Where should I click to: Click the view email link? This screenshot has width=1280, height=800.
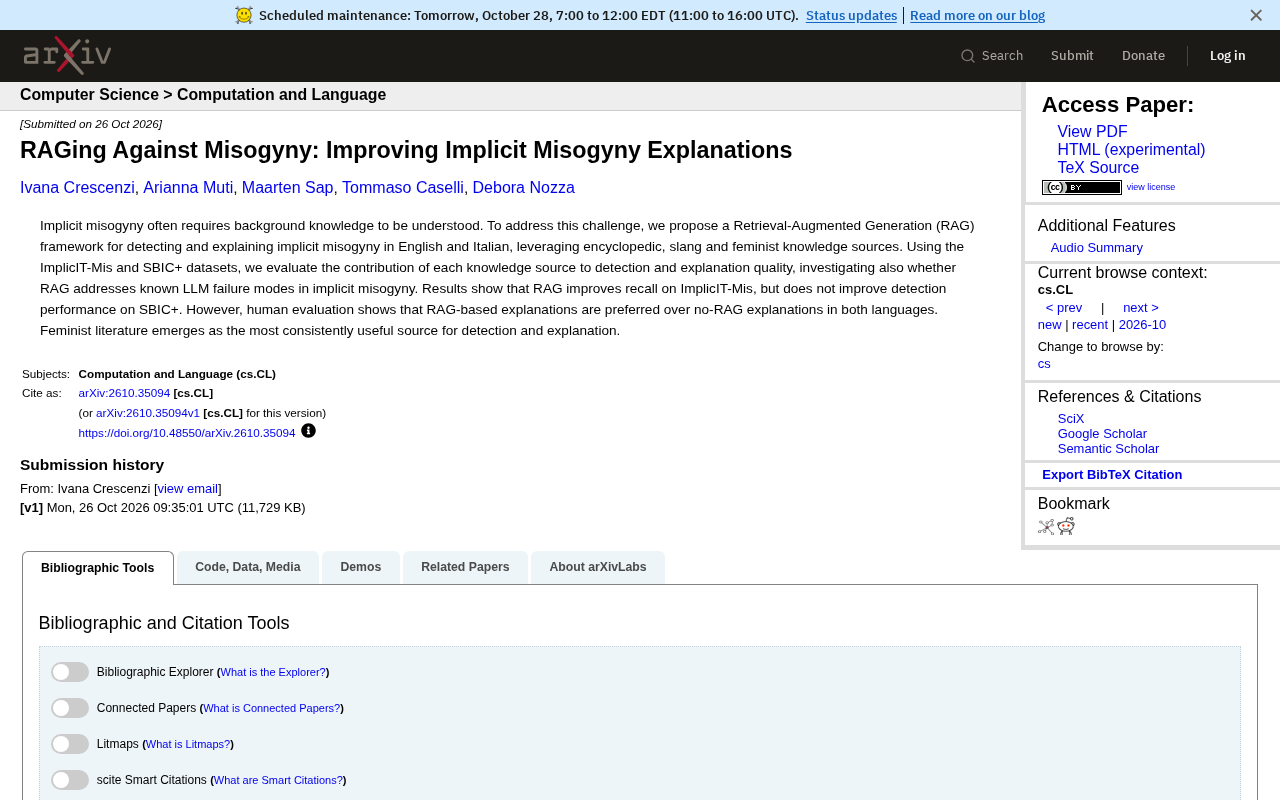pyautogui.click(x=188, y=489)
